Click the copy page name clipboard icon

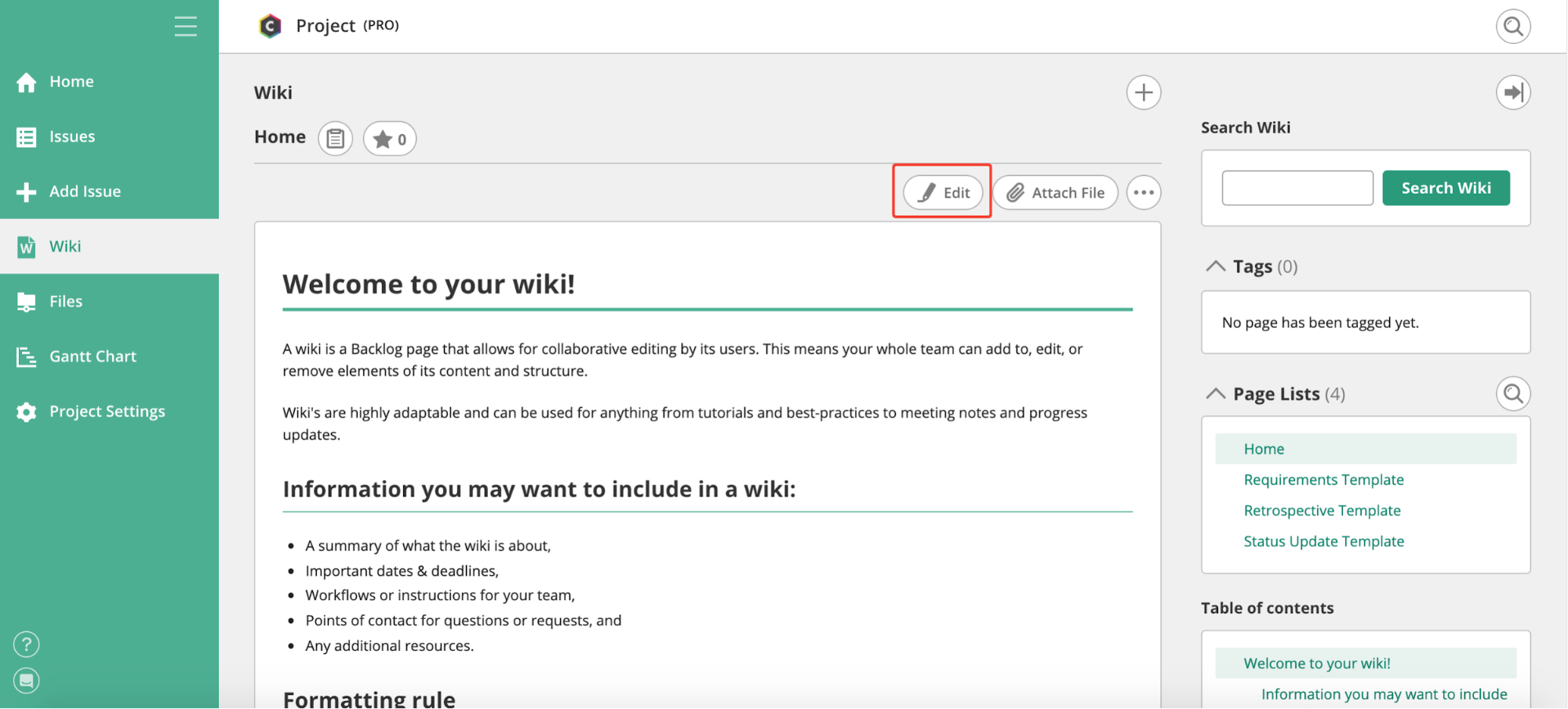[335, 140]
